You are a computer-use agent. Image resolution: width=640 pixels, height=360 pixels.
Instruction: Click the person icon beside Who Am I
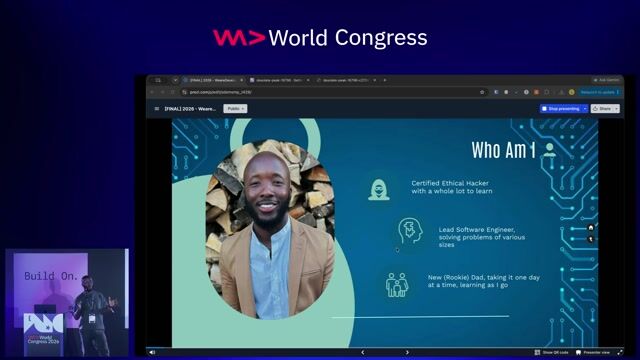550,150
